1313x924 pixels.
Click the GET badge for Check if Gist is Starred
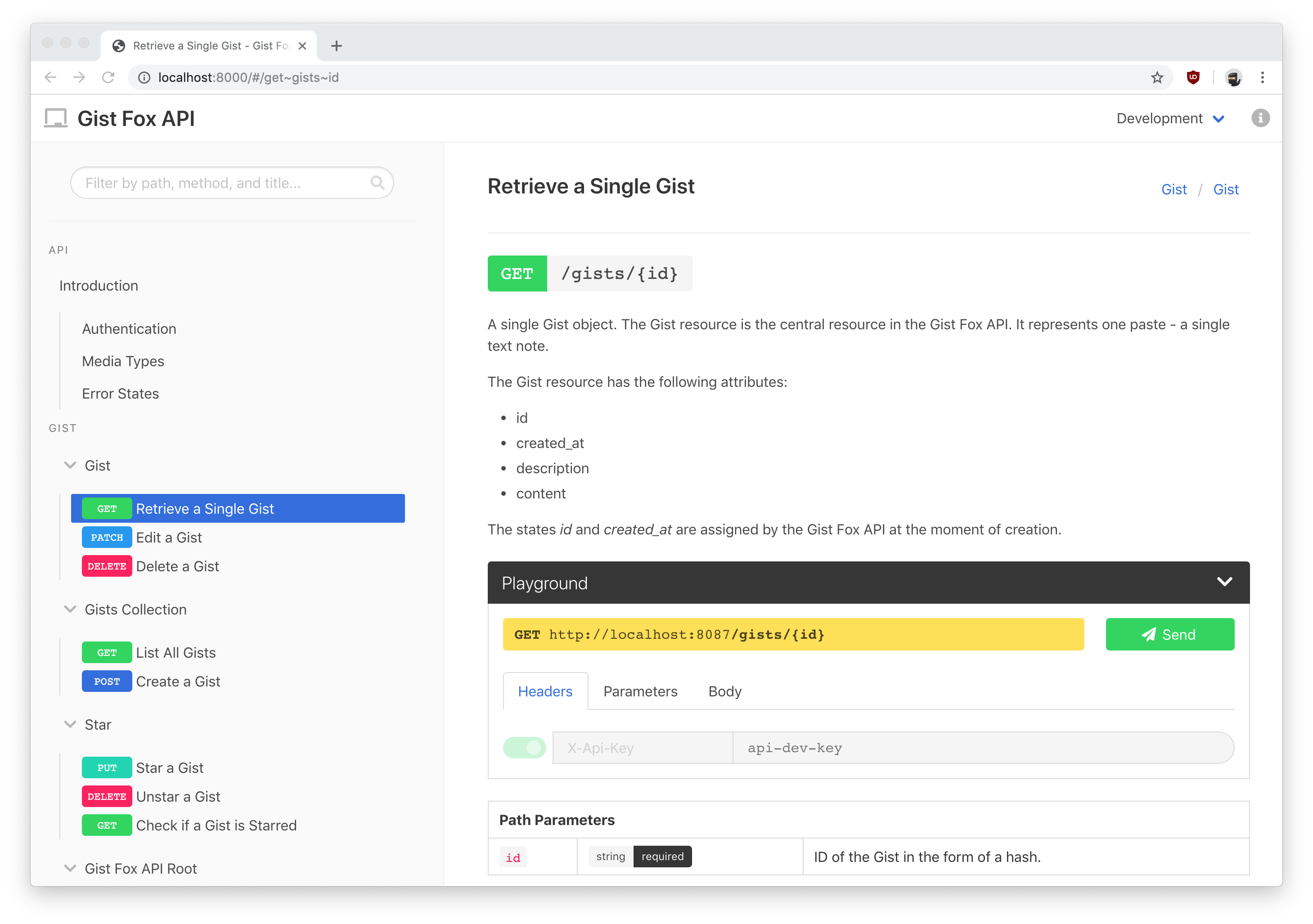tap(106, 825)
